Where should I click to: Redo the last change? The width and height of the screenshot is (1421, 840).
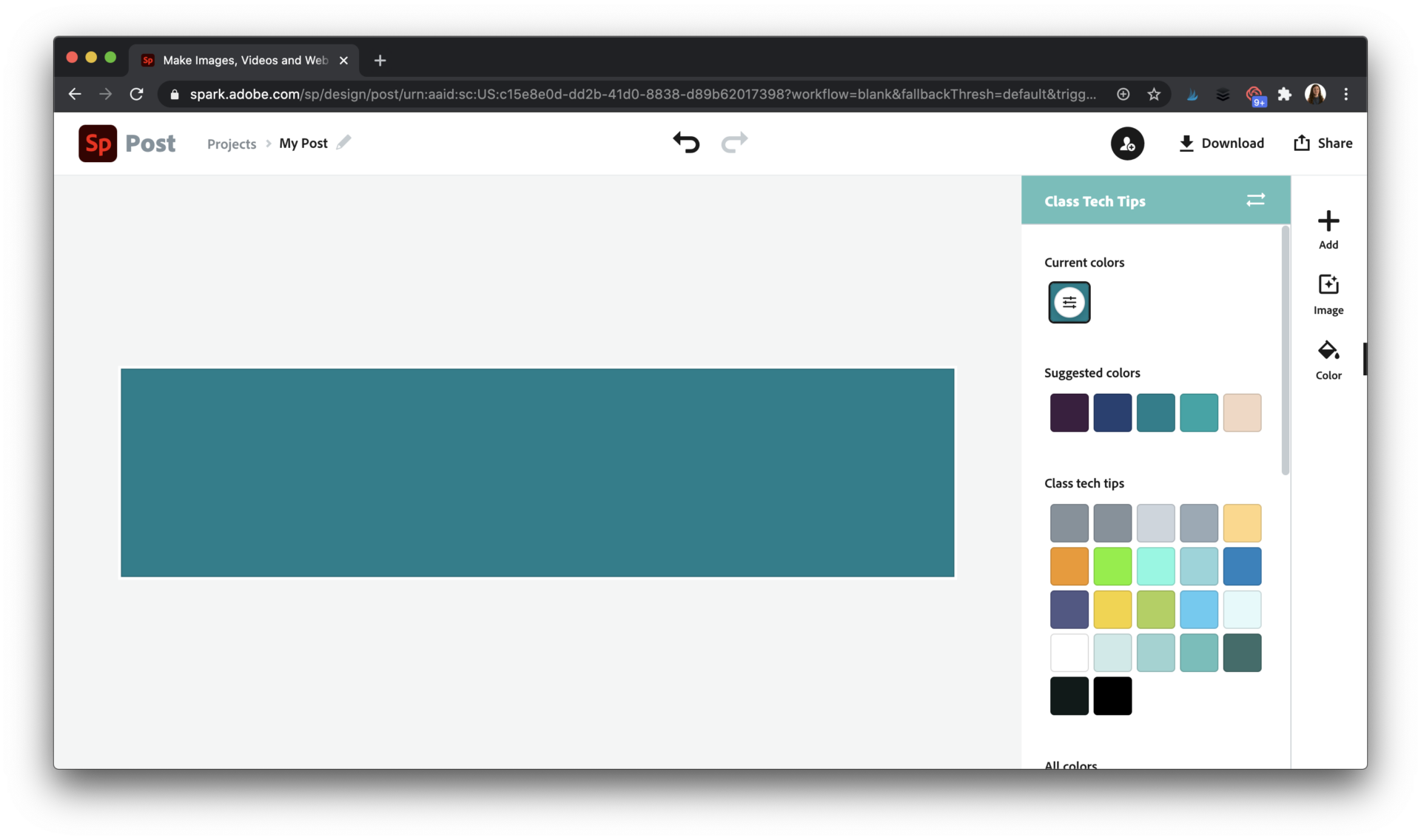coord(733,143)
